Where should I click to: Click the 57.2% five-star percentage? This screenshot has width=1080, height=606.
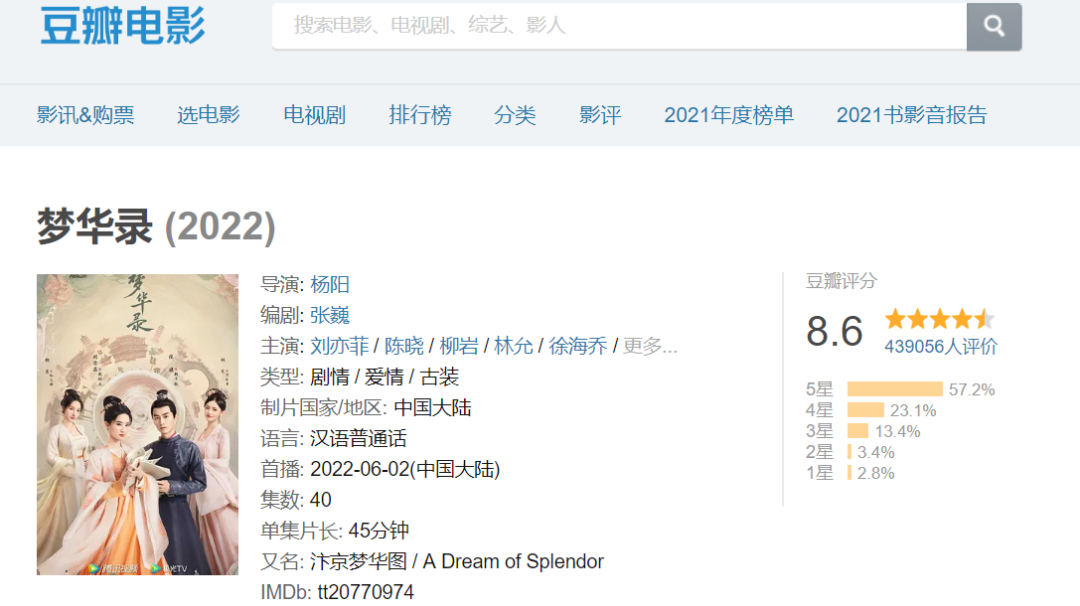pyautogui.click(x=972, y=390)
